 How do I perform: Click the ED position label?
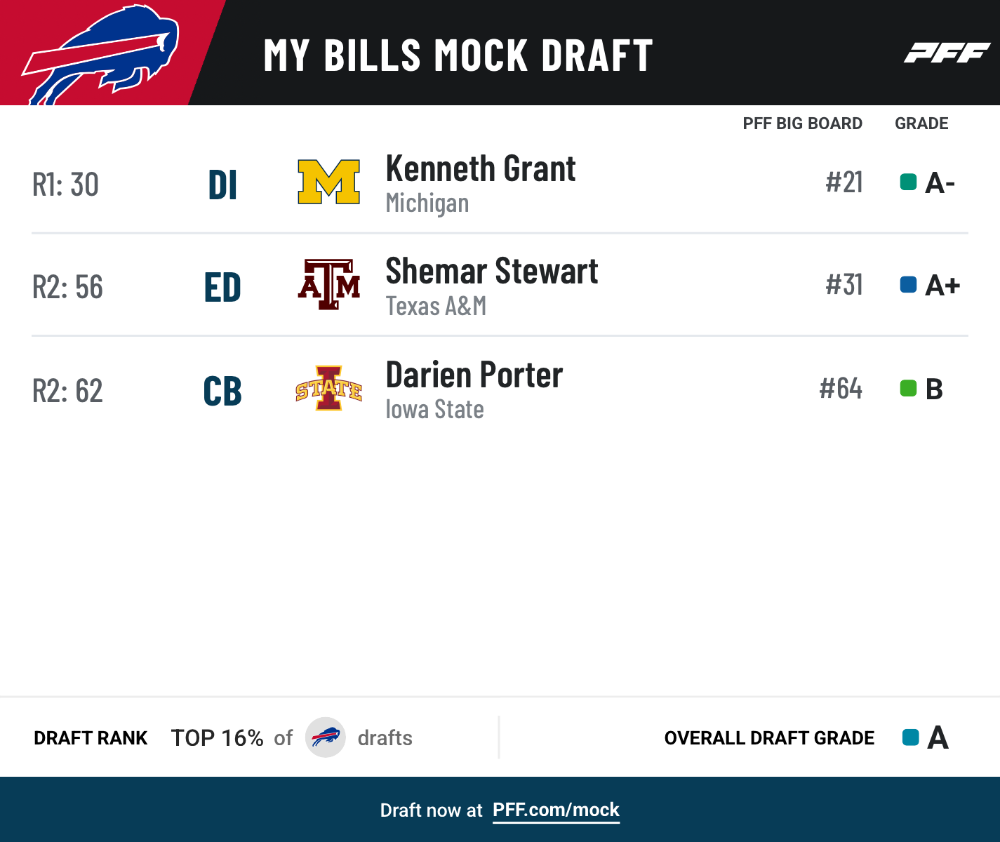pos(223,288)
